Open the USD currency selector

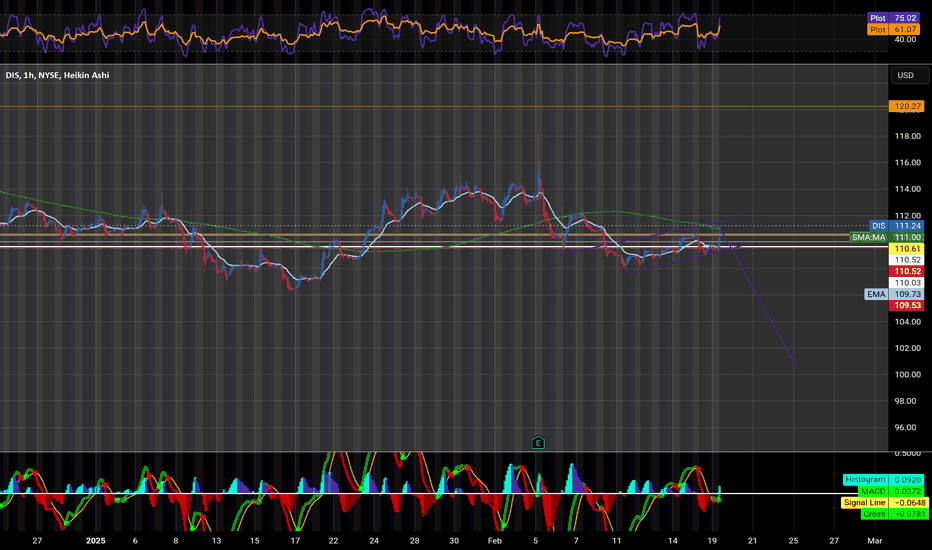(x=909, y=76)
